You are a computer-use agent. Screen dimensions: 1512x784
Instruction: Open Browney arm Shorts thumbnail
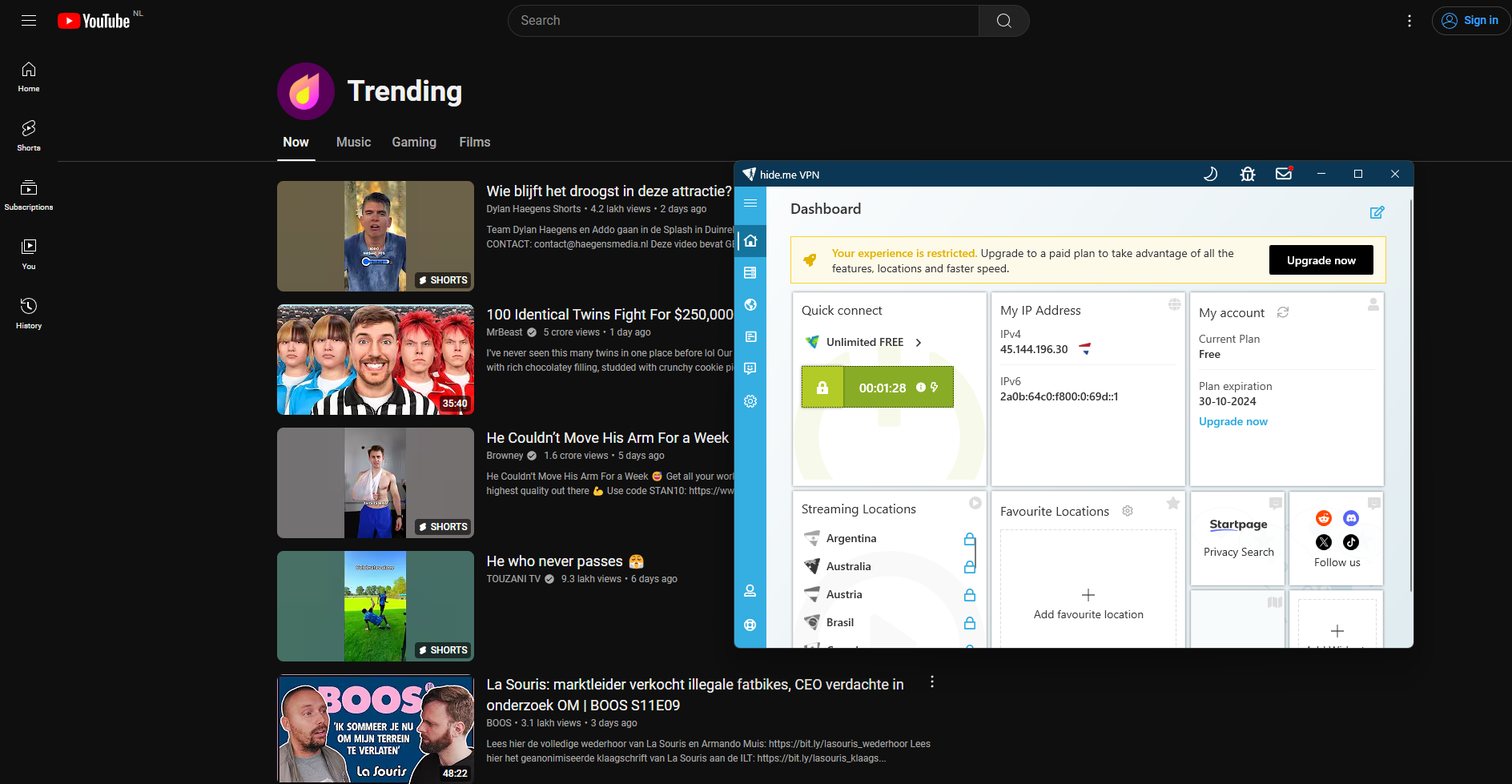pos(376,483)
